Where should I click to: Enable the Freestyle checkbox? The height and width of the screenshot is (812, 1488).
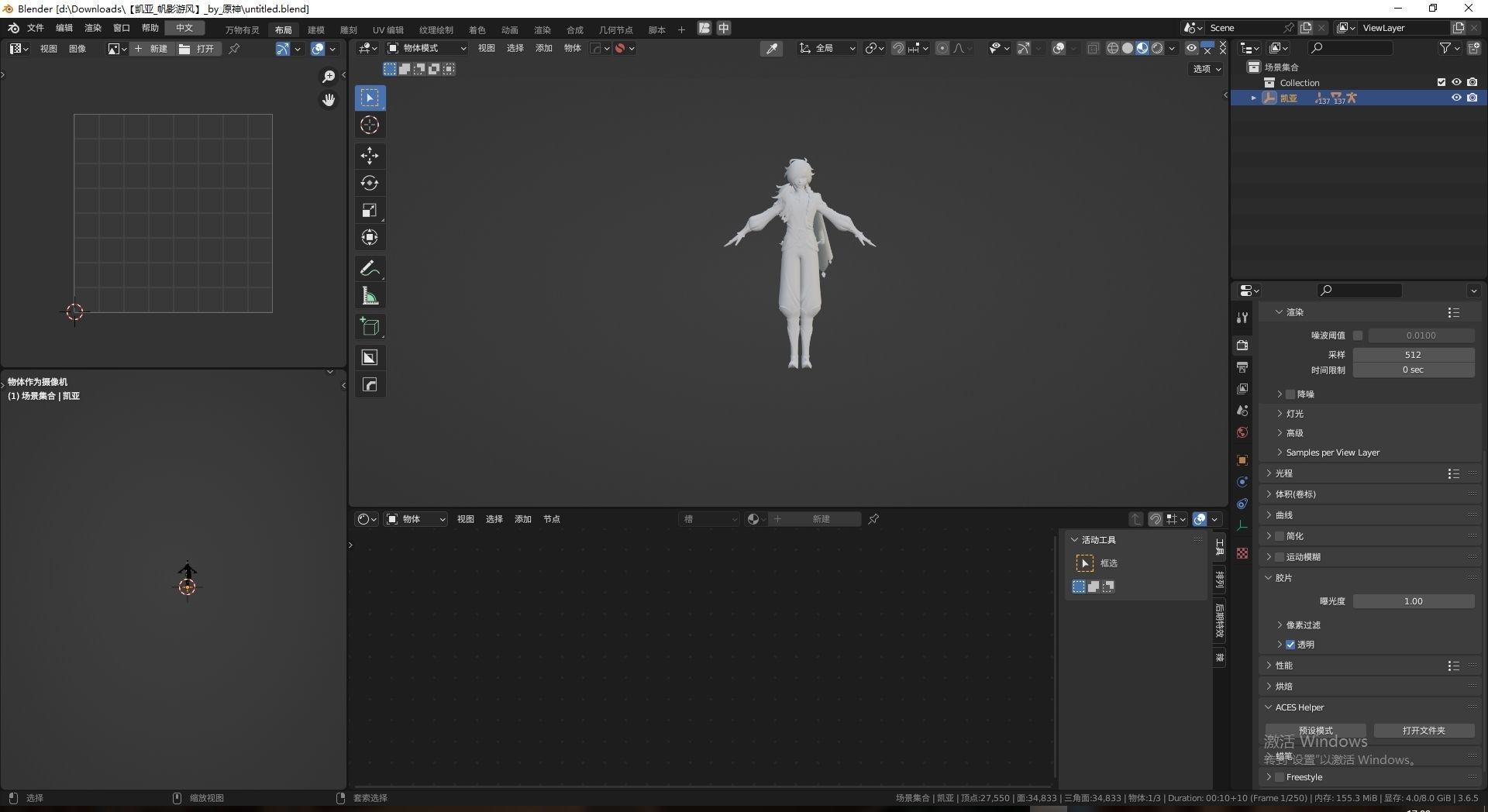[1280, 777]
